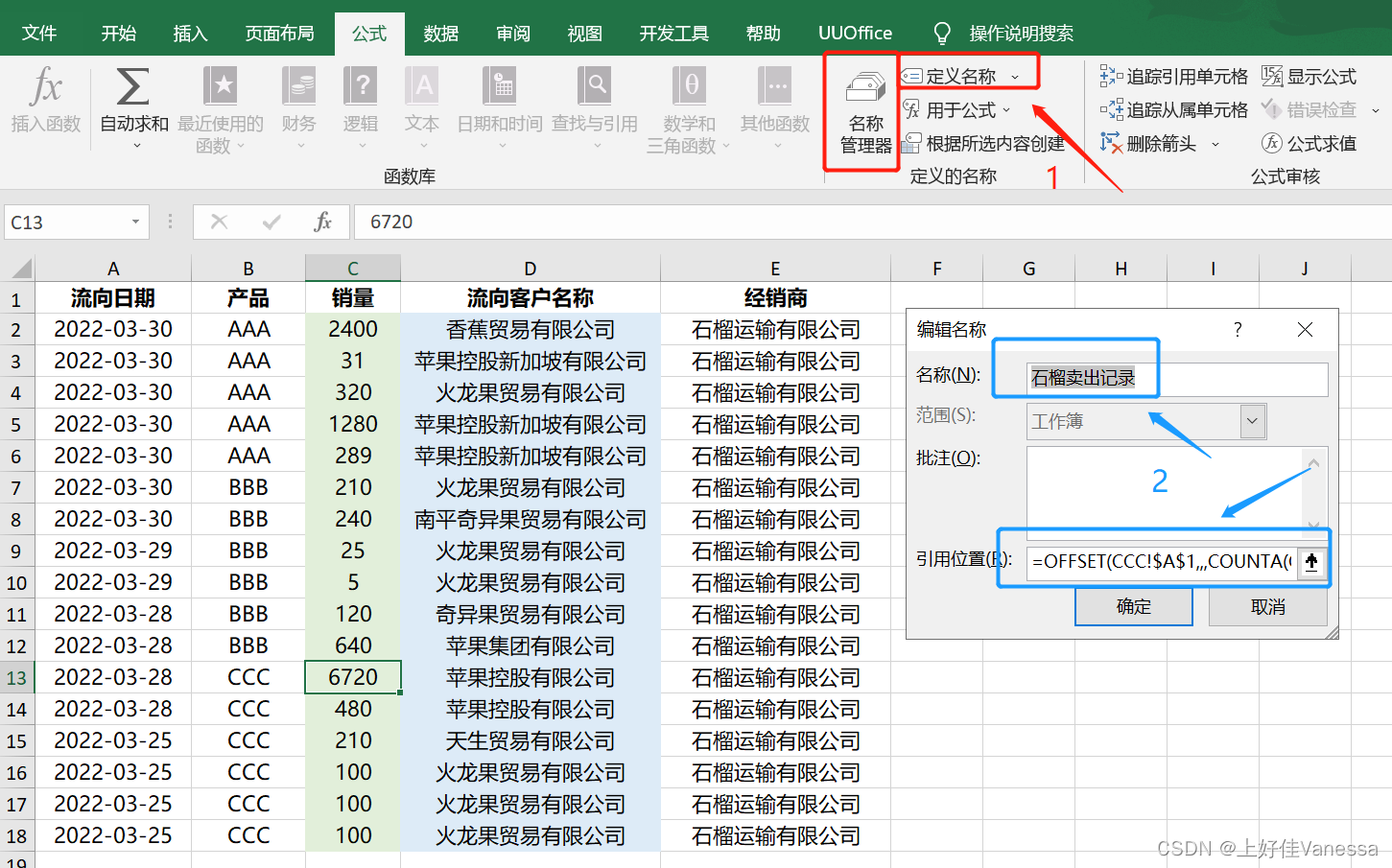
Task: Click the collapse dialog arrow in 引用位置 field
Action: click(x=1311, y=562)
